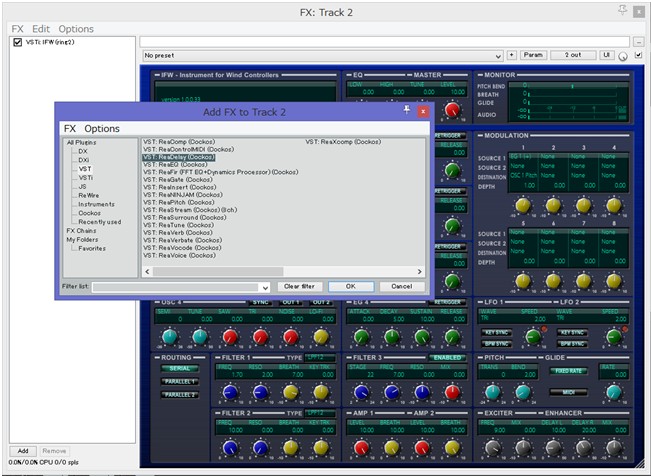Select VST: ReaEQ (Cockos) in the list
The image size is (651, 476).
tap(174, 164)
